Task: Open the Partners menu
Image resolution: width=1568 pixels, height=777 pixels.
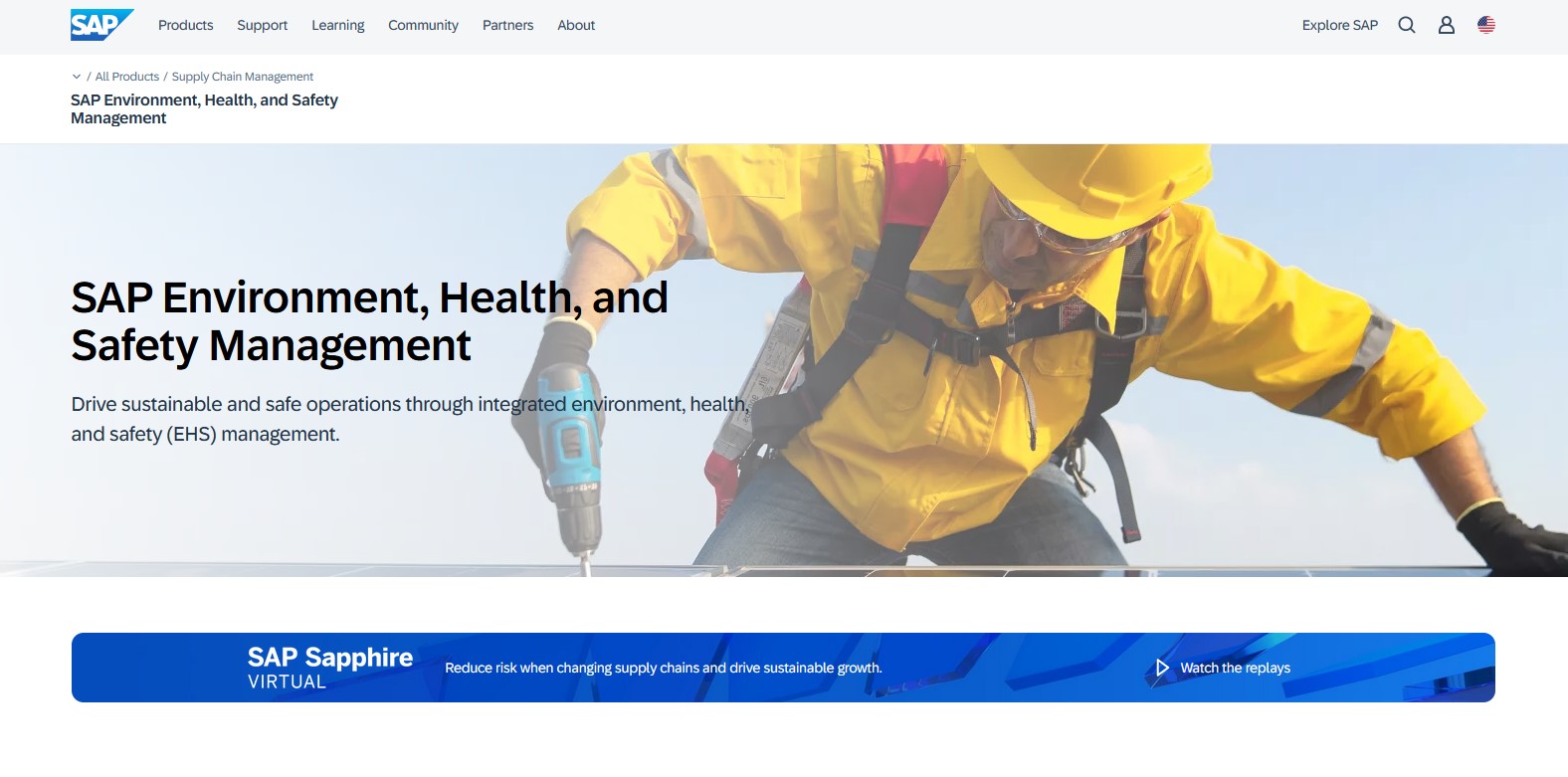Action: click(x=508, y=25)
